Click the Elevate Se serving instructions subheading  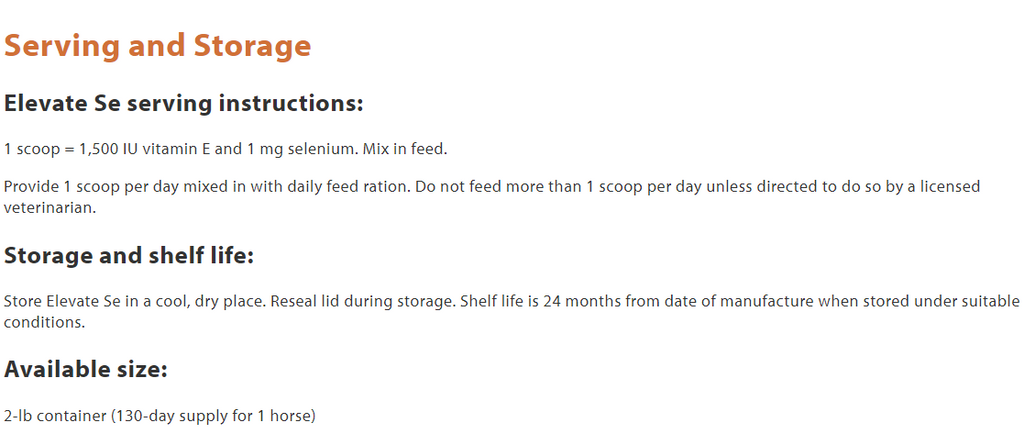pos(184,103)
